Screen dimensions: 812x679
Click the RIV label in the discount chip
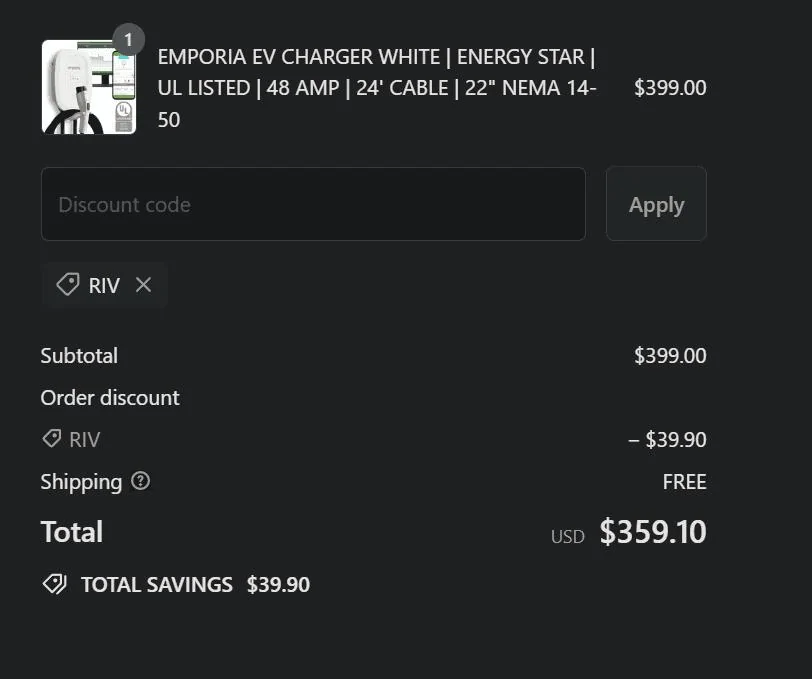point(104,286)
